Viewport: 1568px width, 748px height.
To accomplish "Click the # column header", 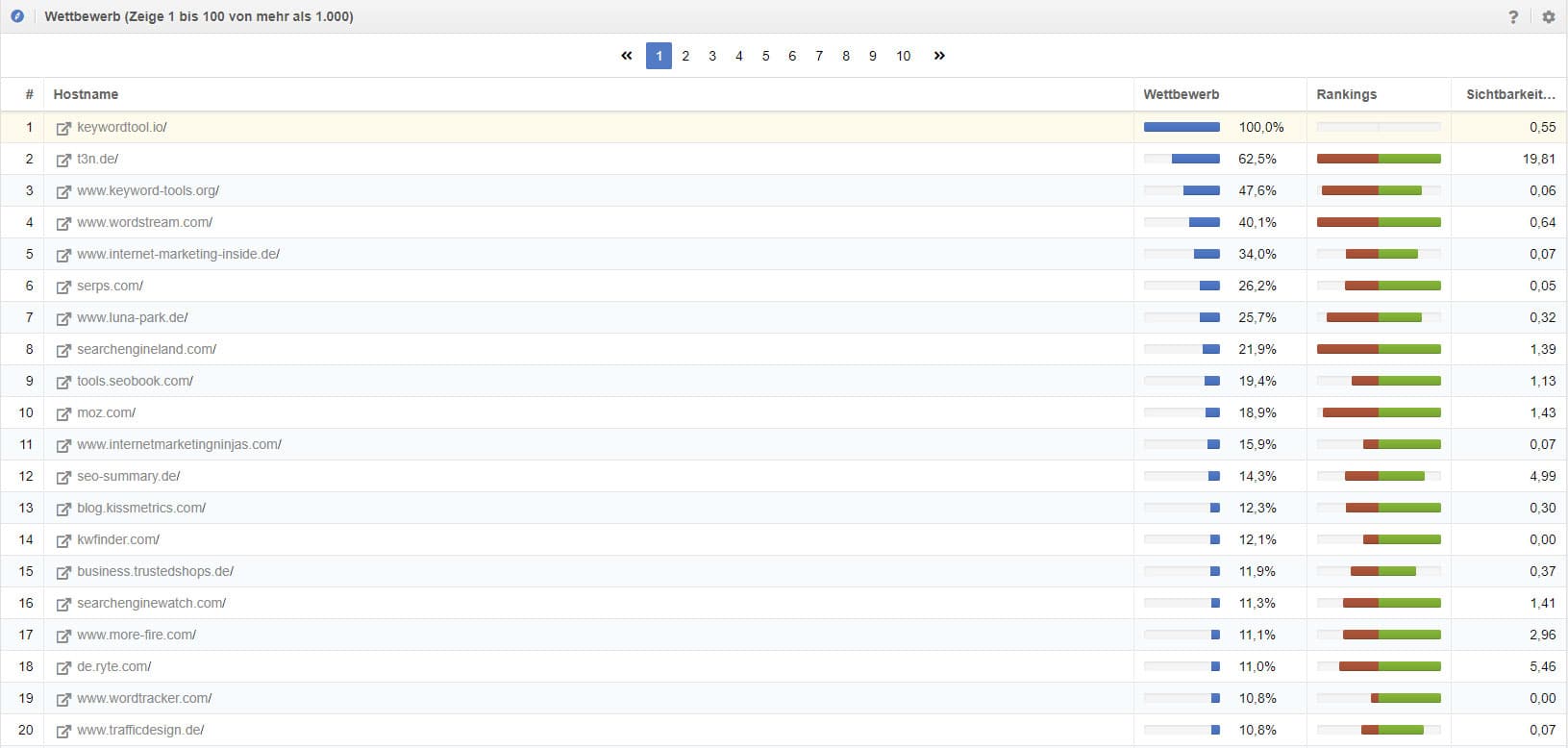I will coord(29,94).
